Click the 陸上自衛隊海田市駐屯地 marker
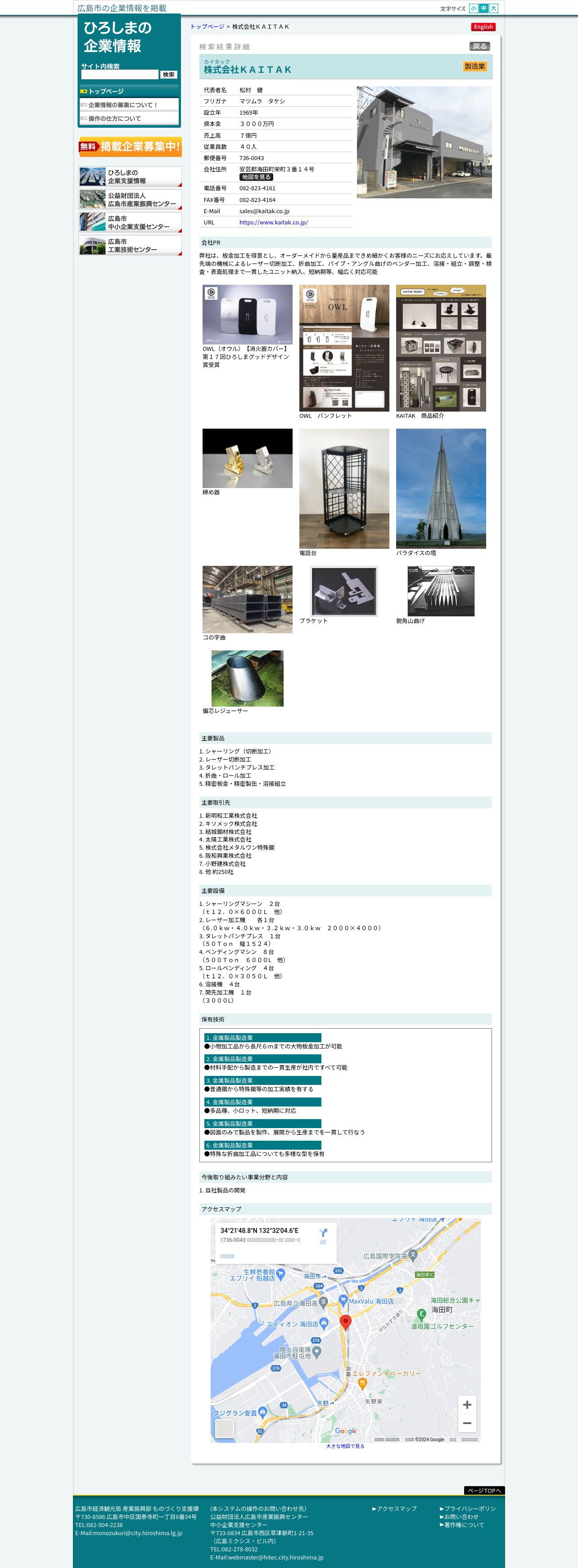This screenshot has width=578, height=1568. coord(317,1352)
